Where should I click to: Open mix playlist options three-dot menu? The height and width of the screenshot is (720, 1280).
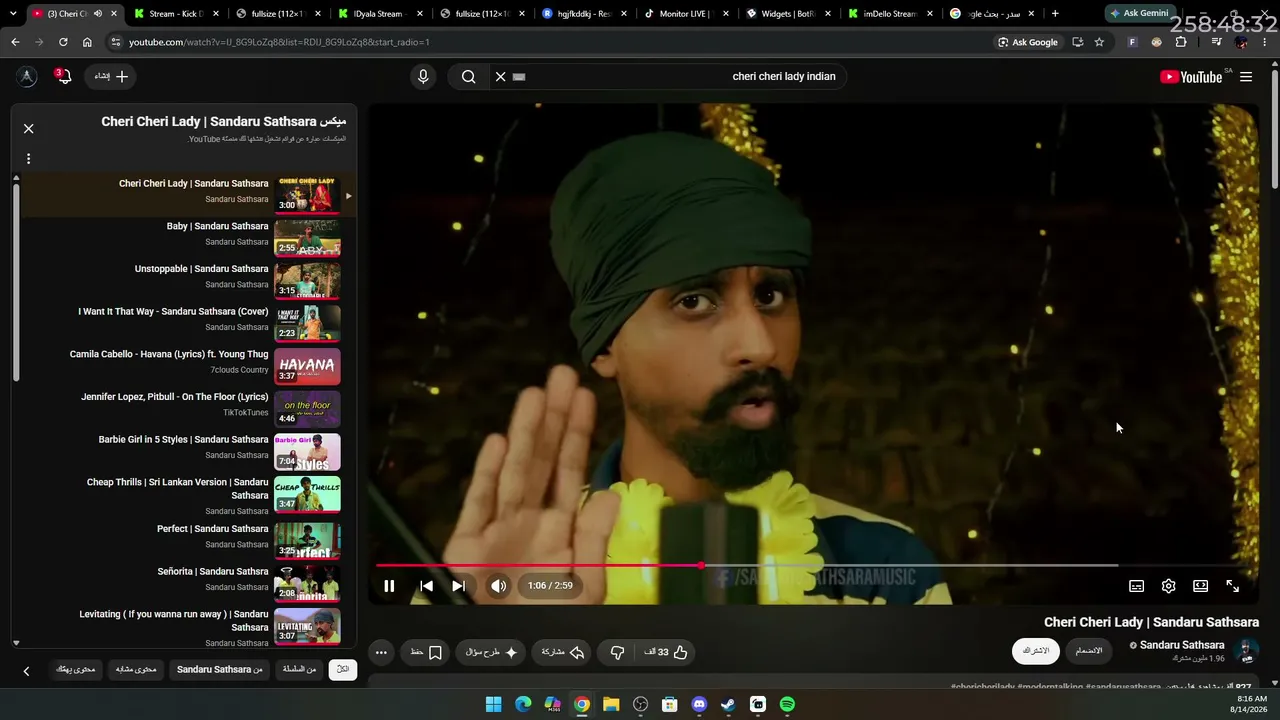point(29,158)
